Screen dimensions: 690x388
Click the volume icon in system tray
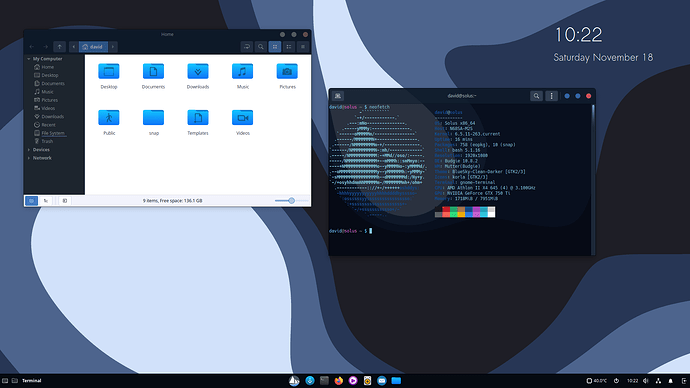pos(646,381)
